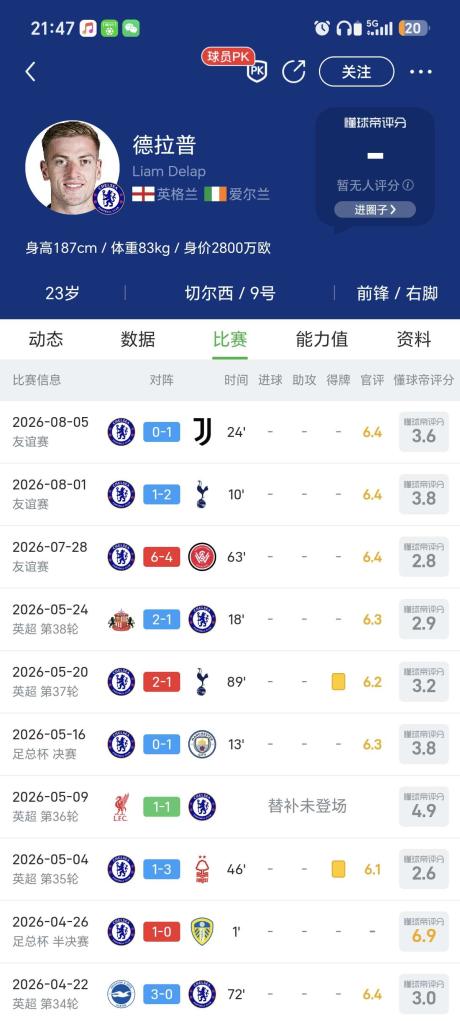Open the 6-4 match score result
This screenshot has height=1021, width=460.
click(x=162, y=557)
